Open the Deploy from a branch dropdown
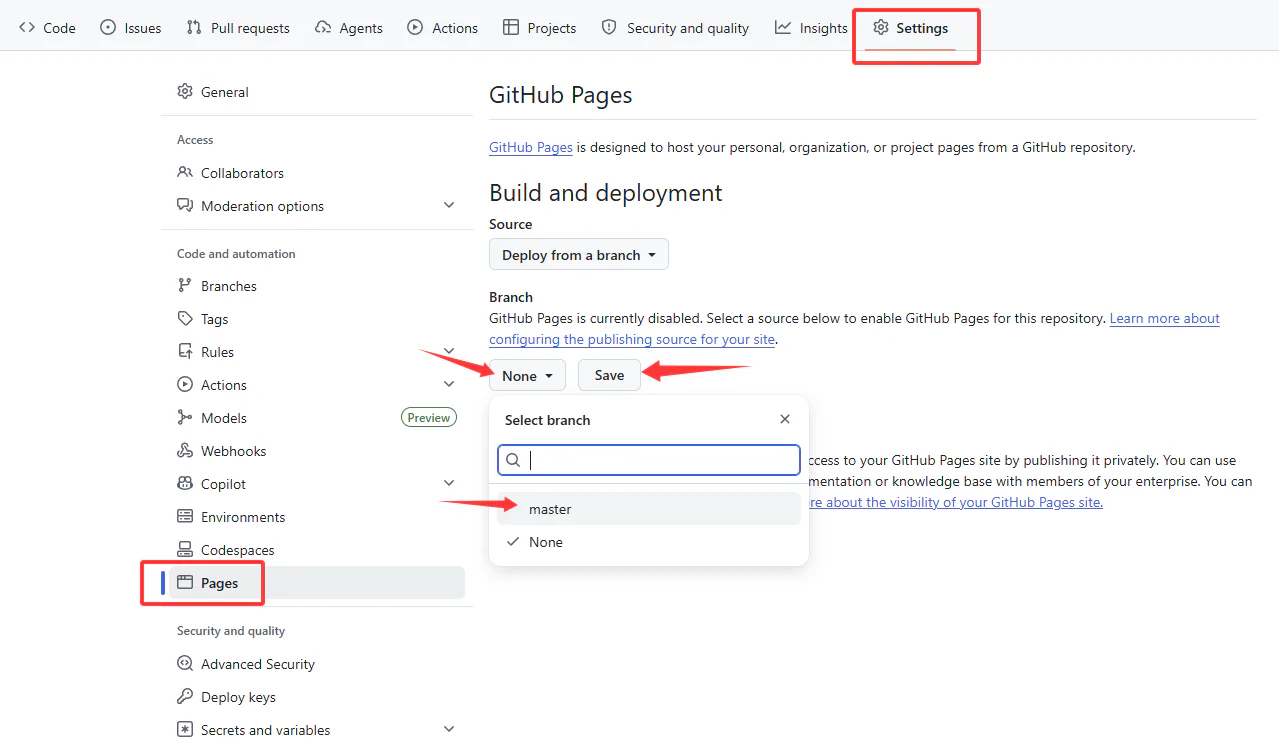Image resolution: width=1279 pixels, height=753 pixels. pos(579,255)
